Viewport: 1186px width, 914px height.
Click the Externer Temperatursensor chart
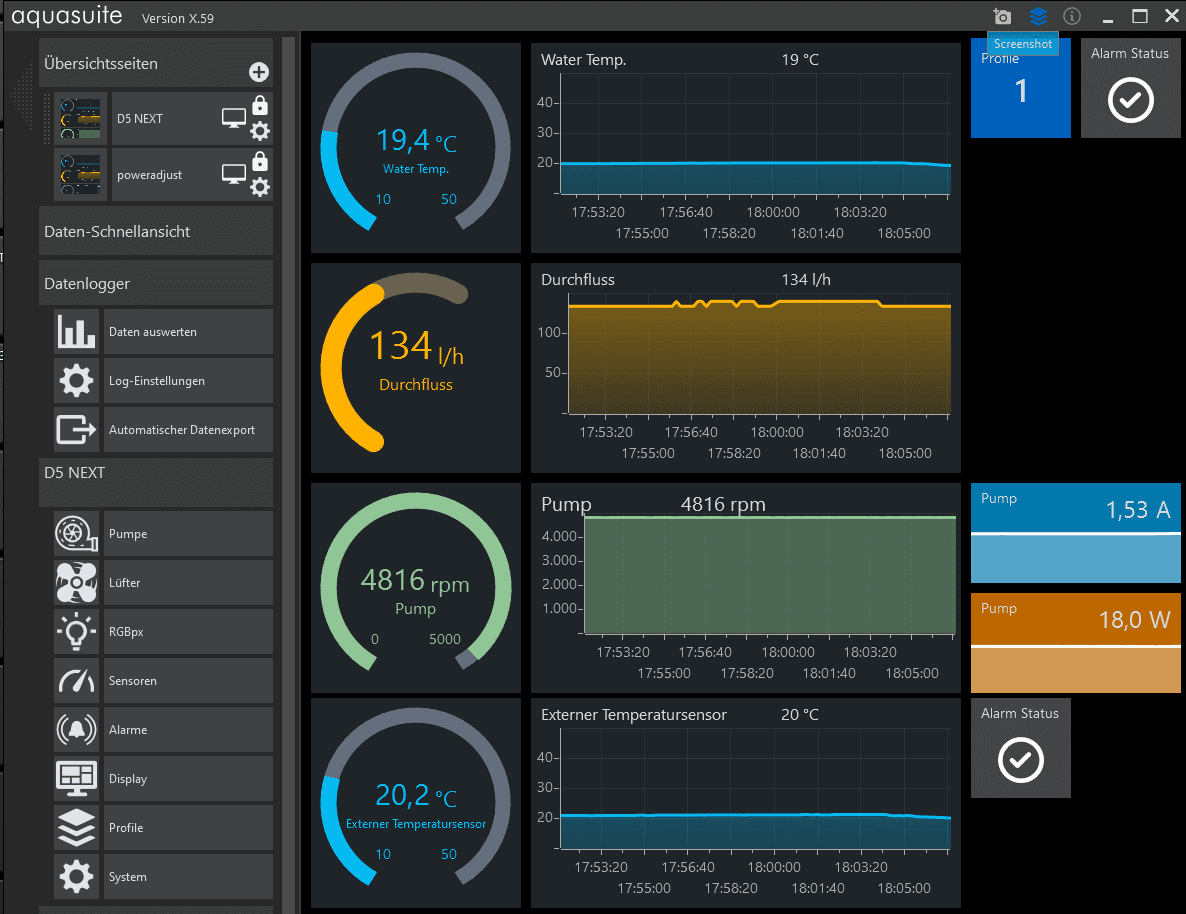pyautogui.click(x=746, y=803)
